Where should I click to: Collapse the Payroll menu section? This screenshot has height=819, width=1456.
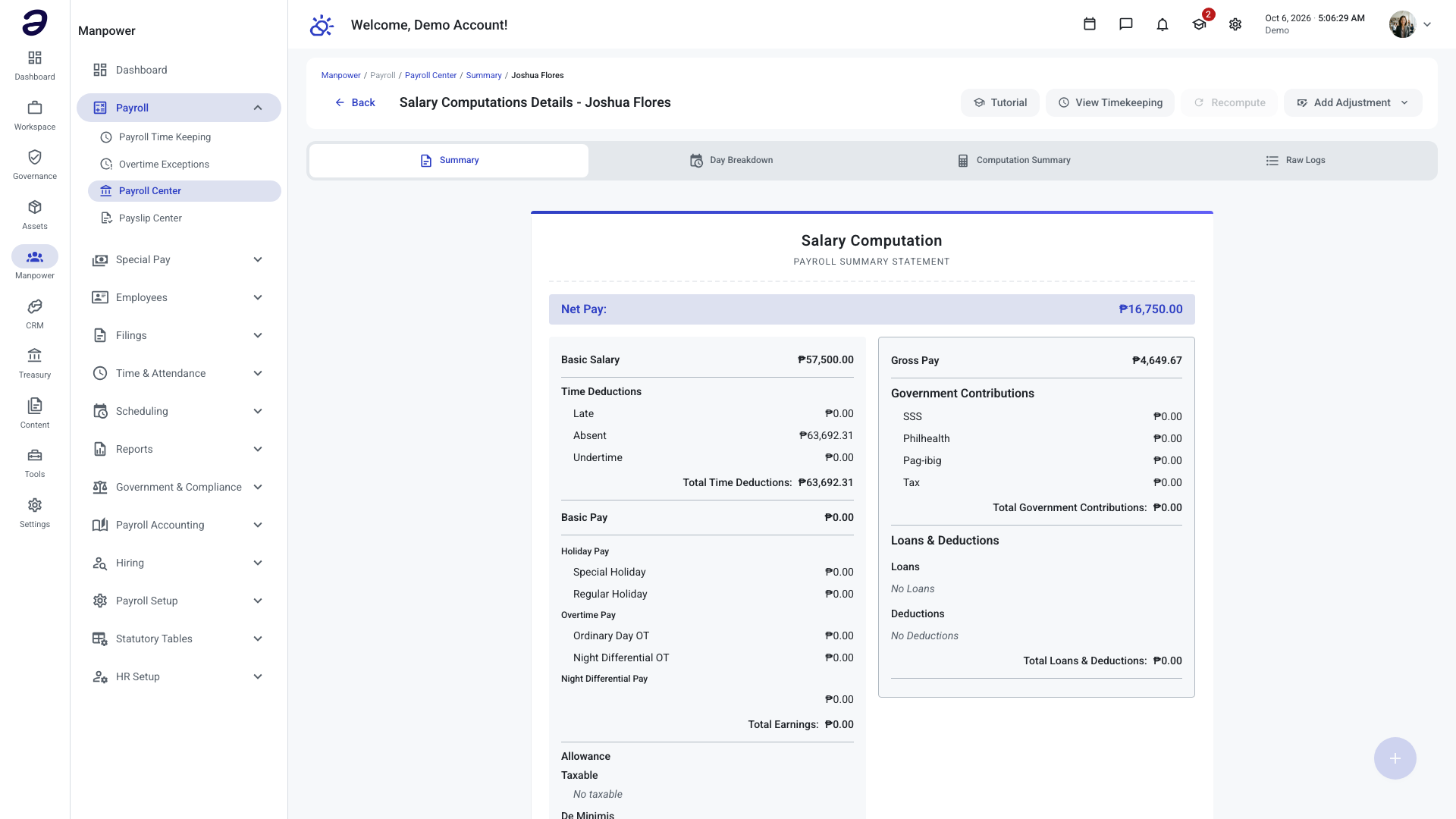click(x=179, y=108)
